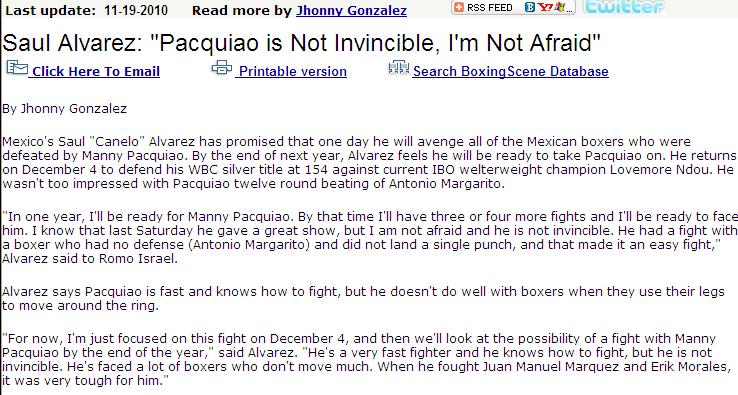Click the MSN butterfly feed icon

coord(559,7)
